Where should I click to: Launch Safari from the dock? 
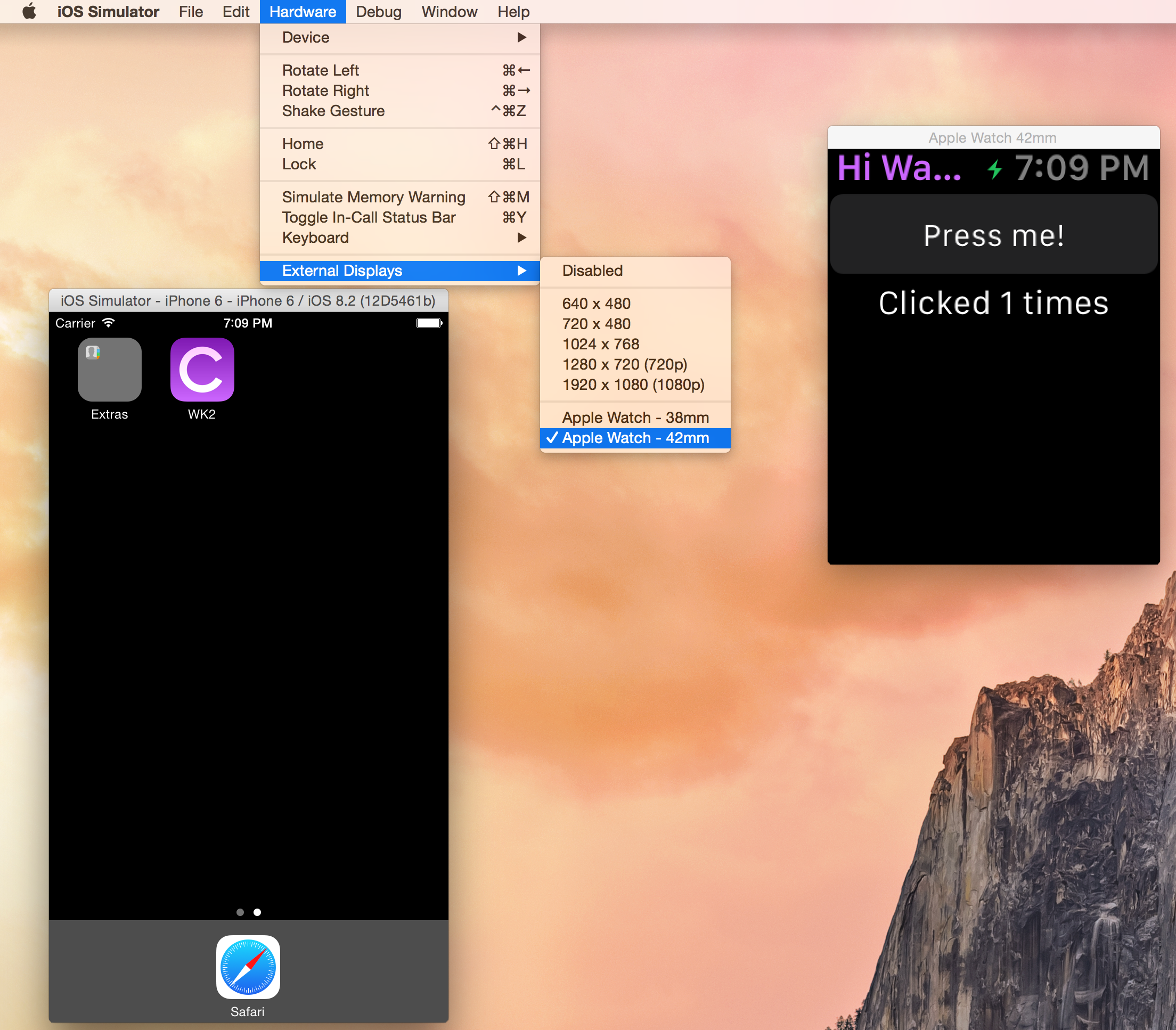pyautogui.click(x=248, y=967)
